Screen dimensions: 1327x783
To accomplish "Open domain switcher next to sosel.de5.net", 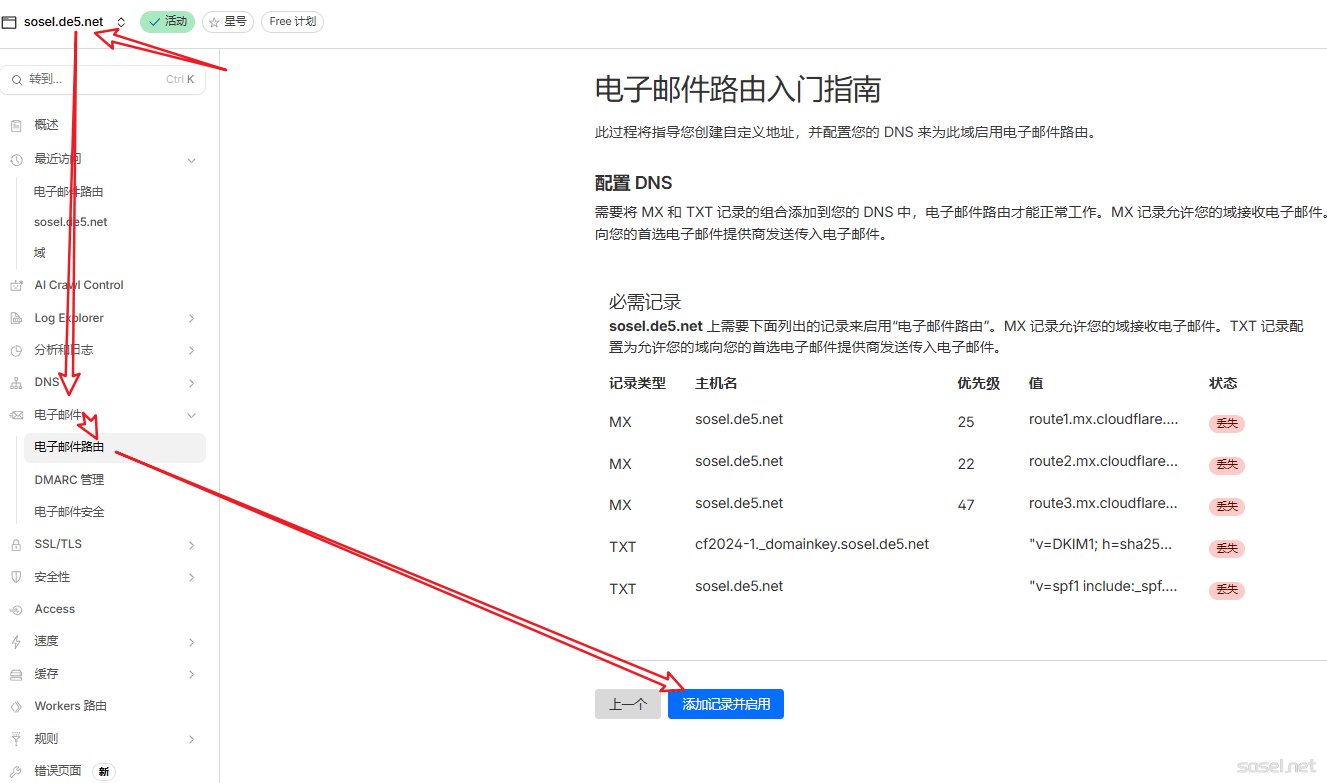I will click(121, 22).
